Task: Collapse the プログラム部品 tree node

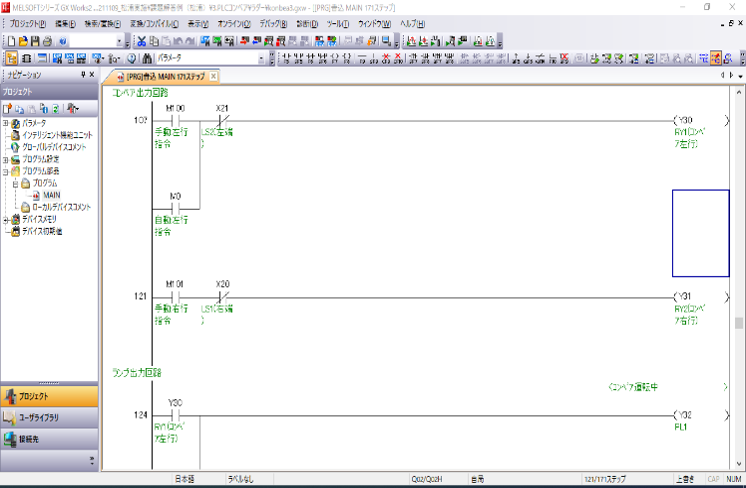Action: (x=6, y=171)
